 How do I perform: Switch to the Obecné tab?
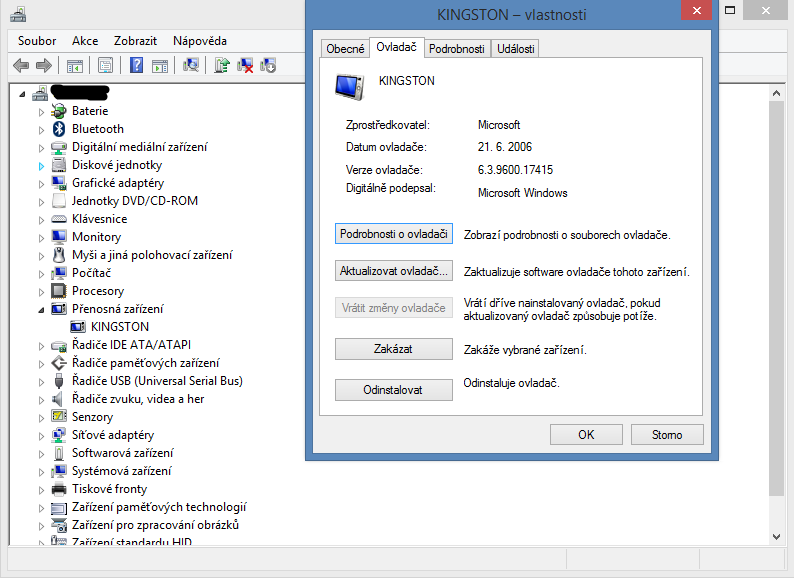(x=345, y=49)
